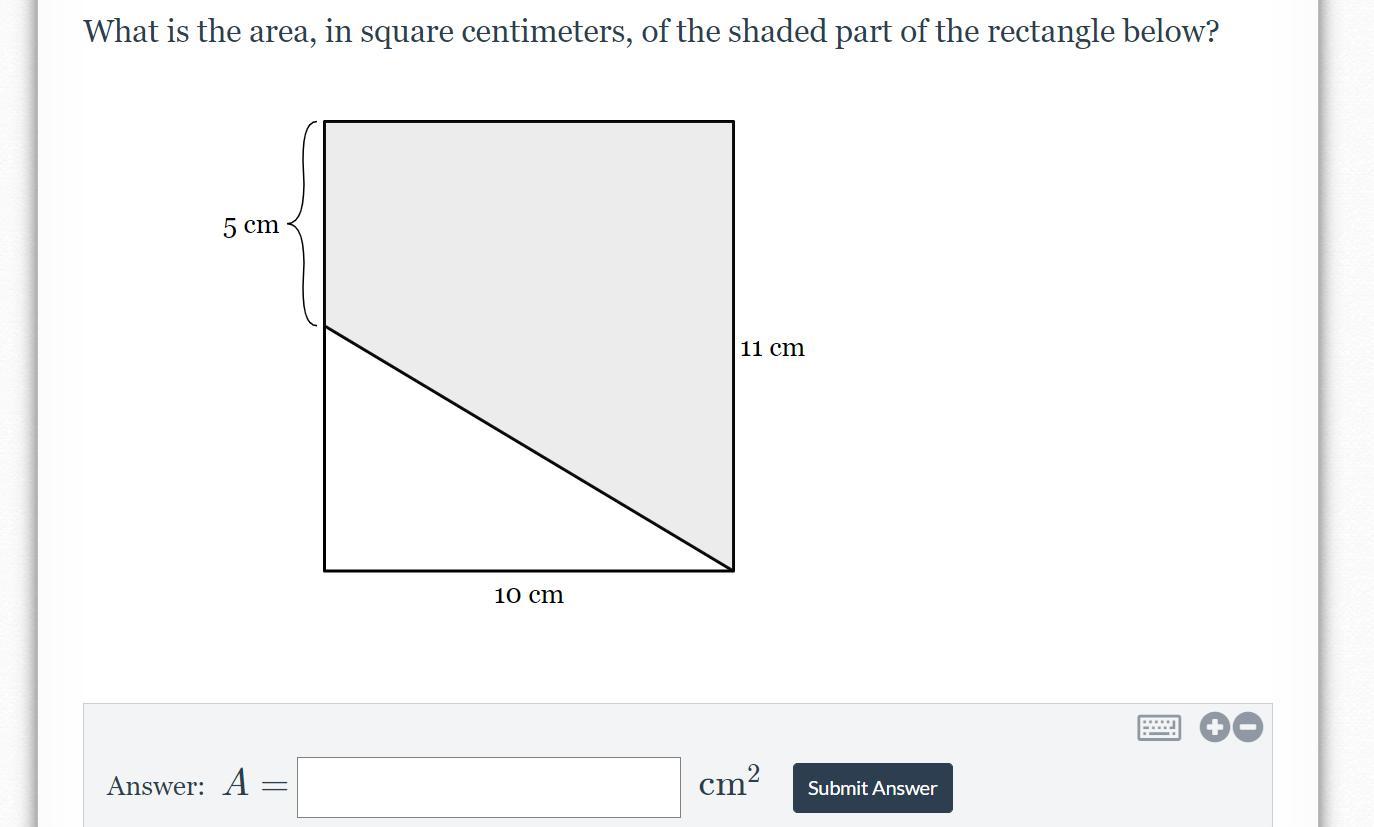Click the "11 cm" side label

tap(772, 348)
